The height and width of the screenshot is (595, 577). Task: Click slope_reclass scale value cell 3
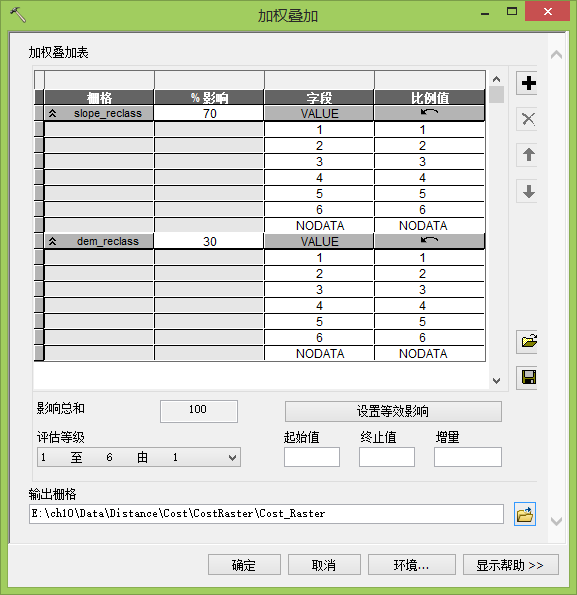coord(429,162)
